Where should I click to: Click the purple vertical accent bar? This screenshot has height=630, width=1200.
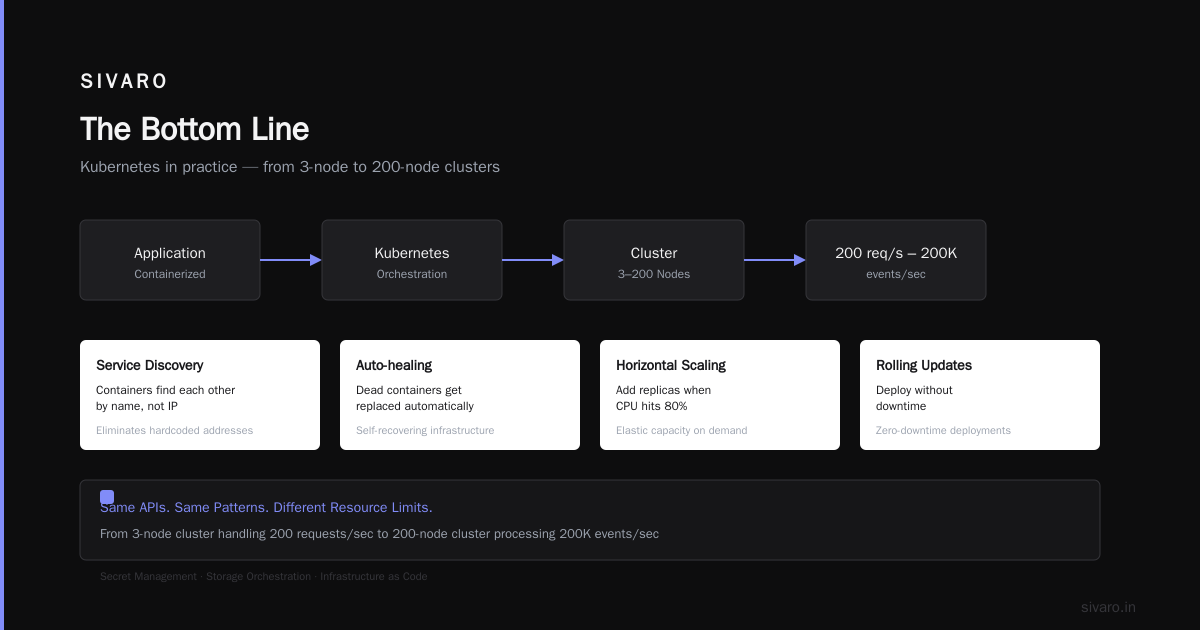(x=2, y=315)
